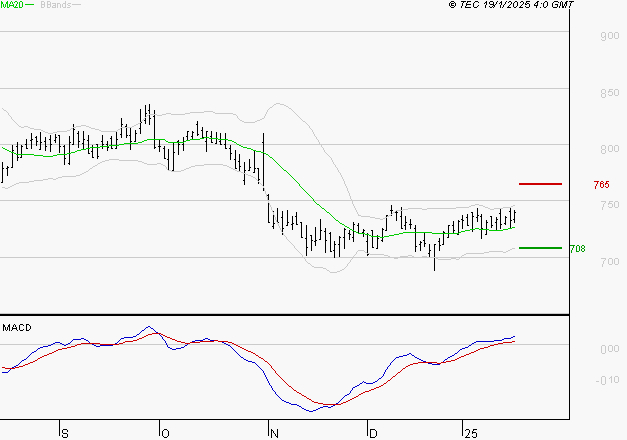Click the MACD 000 axis label
This screenshot has width=627, height=440.
click(x=610, y=349)
